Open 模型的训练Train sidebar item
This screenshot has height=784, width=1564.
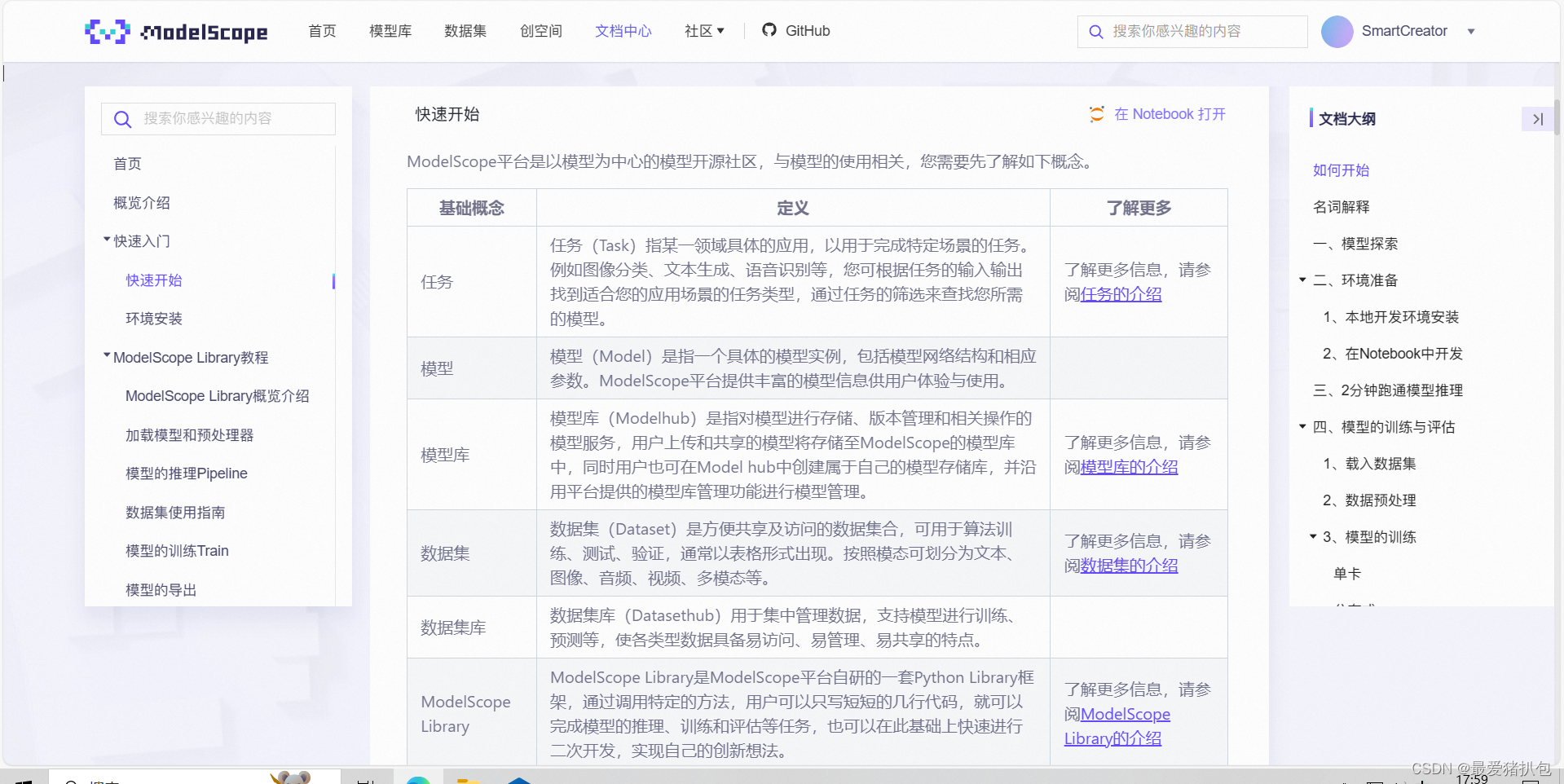tap(177, 551)
